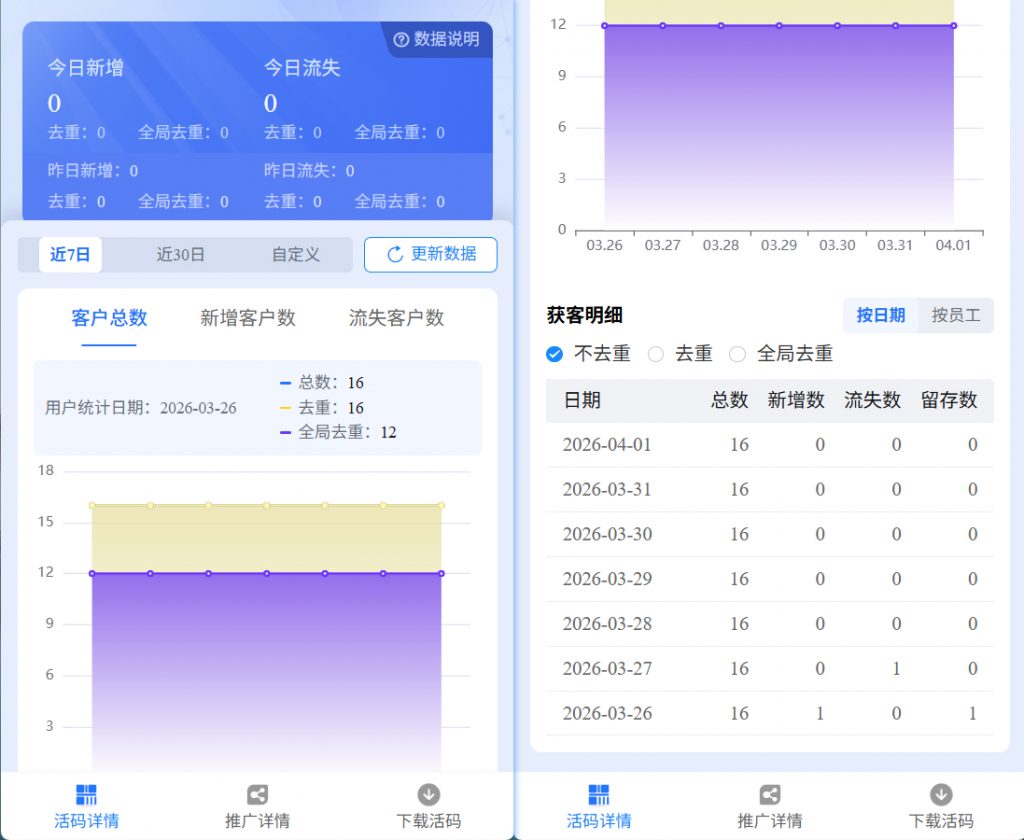The image size is (1024, 840).
Task: Select the 不去重 radio button
Action: pyautogui.click(x=554, y=353)
